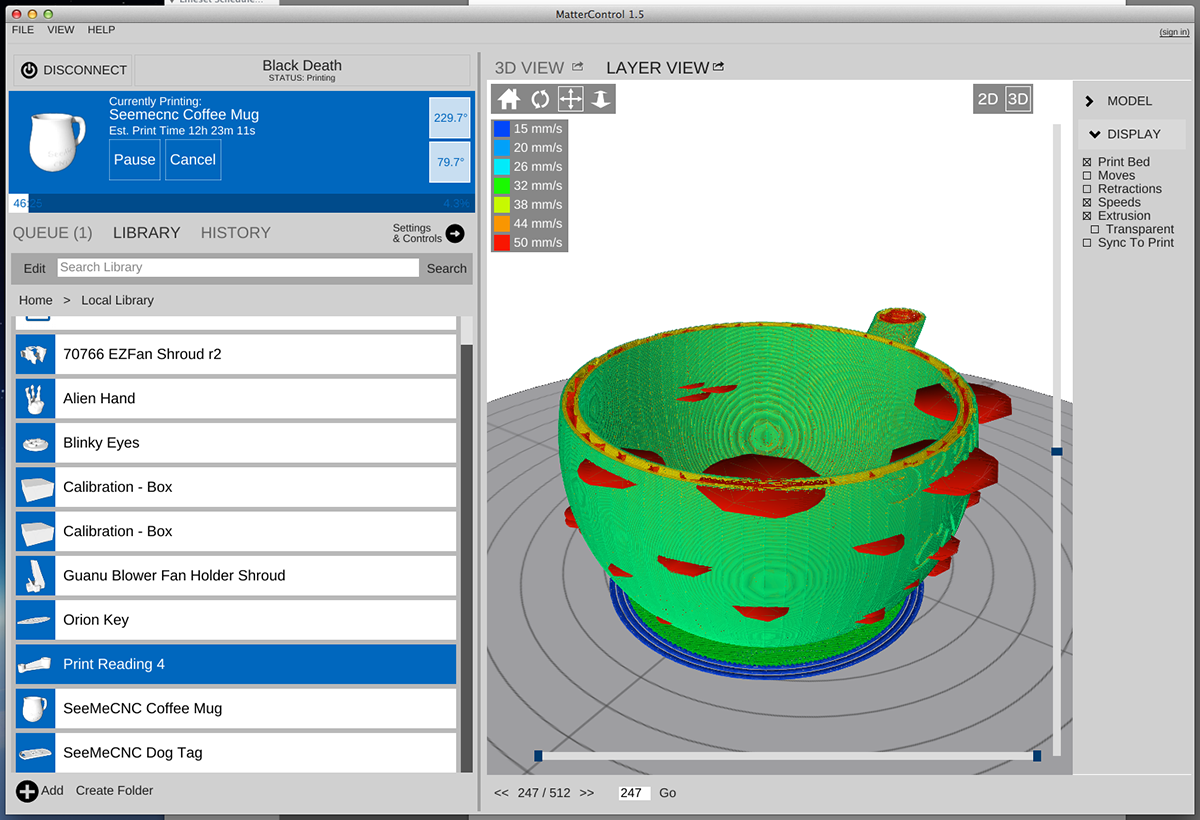This screenshot has width=1200, height=820.
Task: Click the DISCONNECT button
Action: coord(73,70)
